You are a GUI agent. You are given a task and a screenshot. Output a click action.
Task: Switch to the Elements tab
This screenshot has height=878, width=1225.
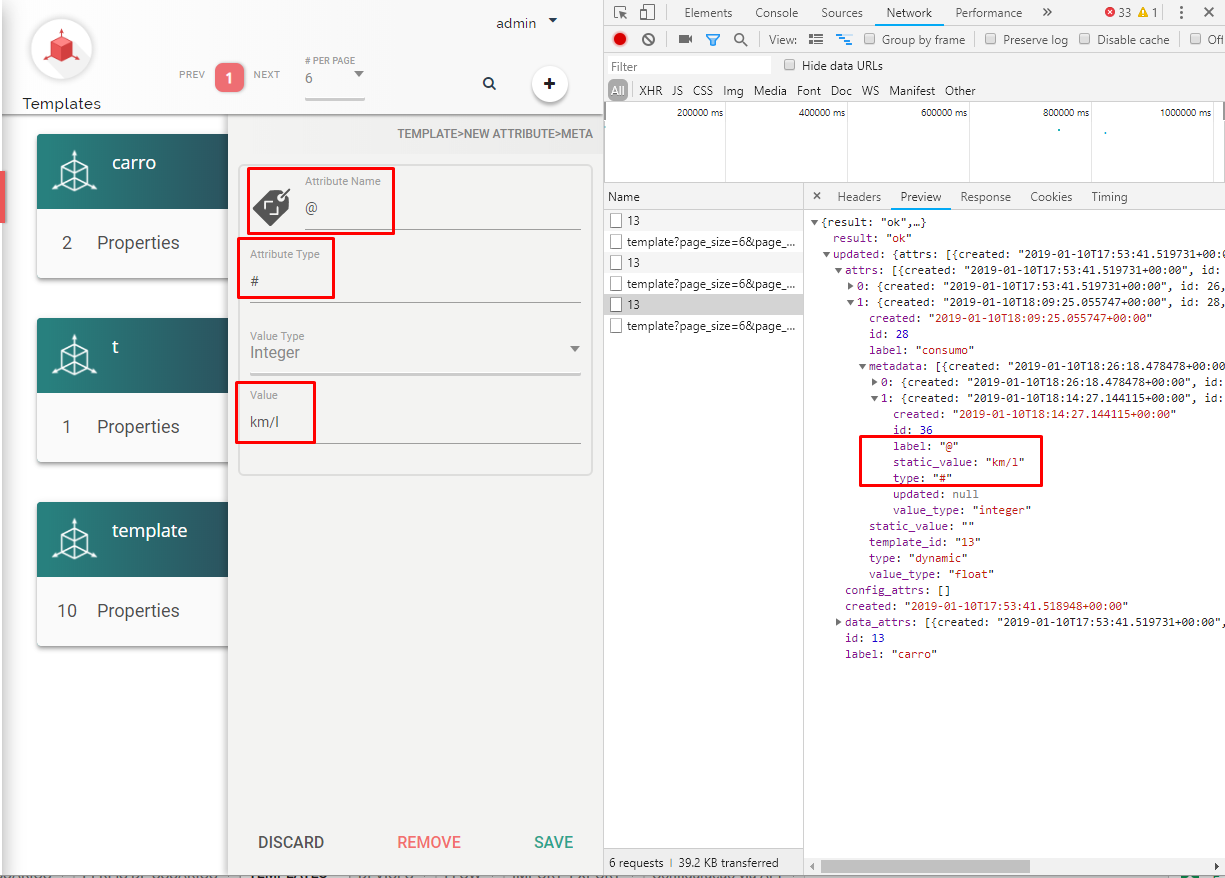[708, 13]
